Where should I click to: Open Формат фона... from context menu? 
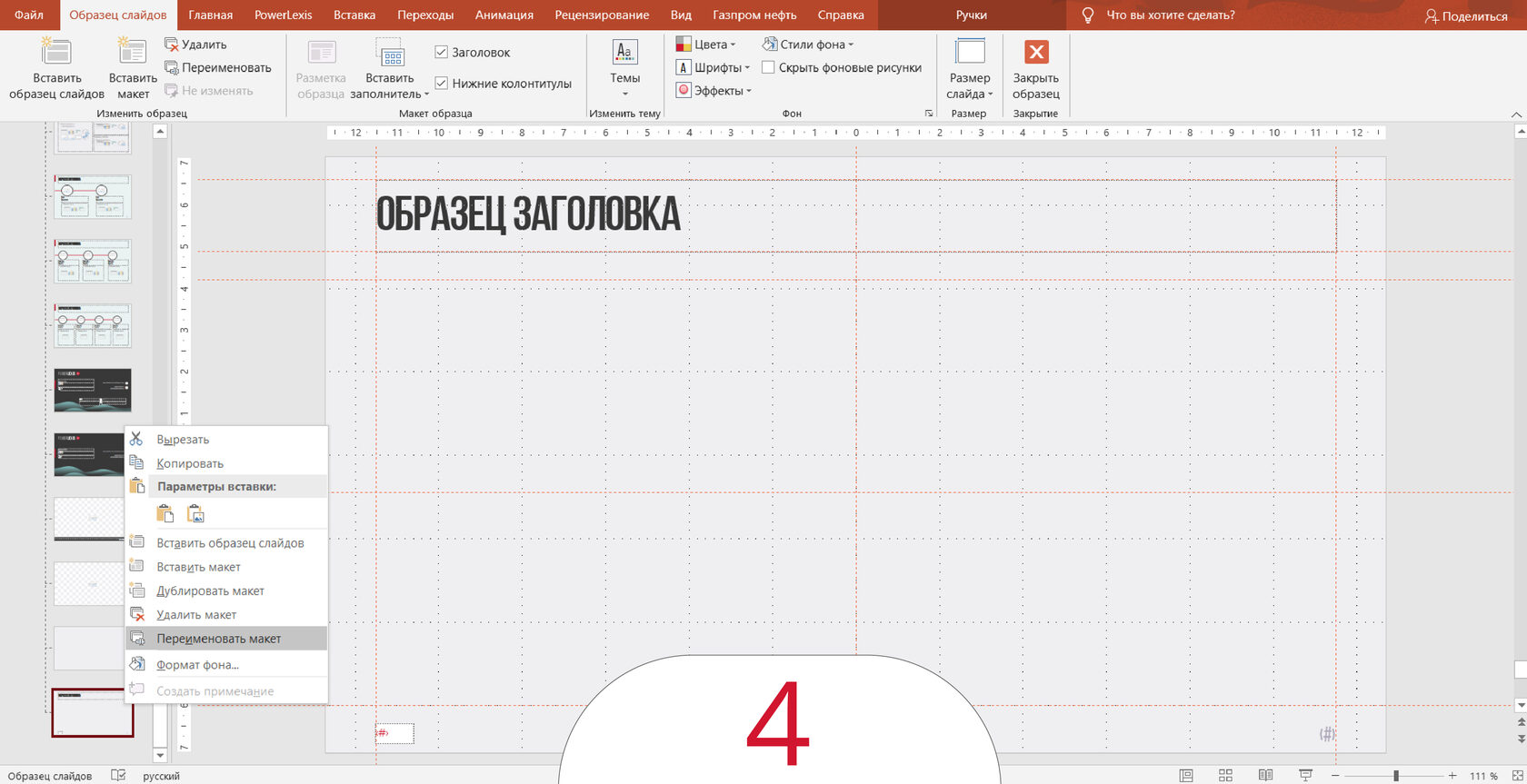(226, 664)
